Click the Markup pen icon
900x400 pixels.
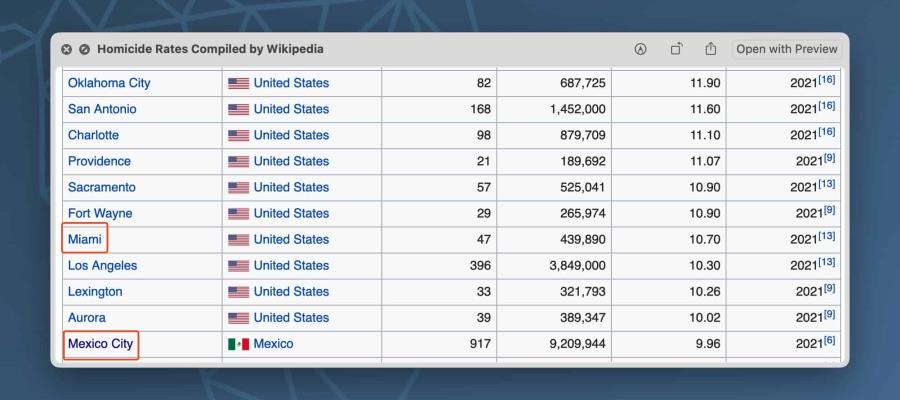(x=640, y=49)
